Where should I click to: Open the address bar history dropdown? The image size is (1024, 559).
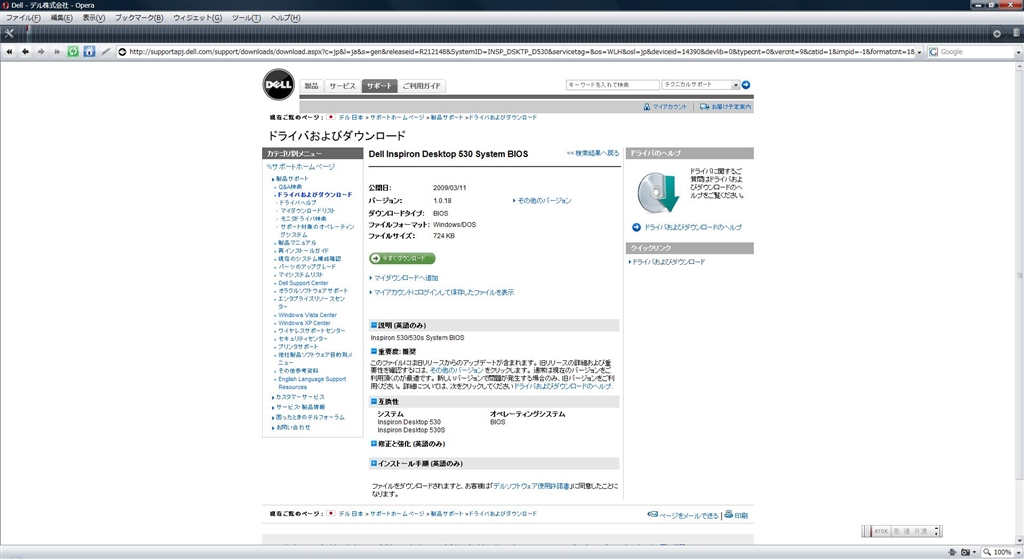(920, 52)
